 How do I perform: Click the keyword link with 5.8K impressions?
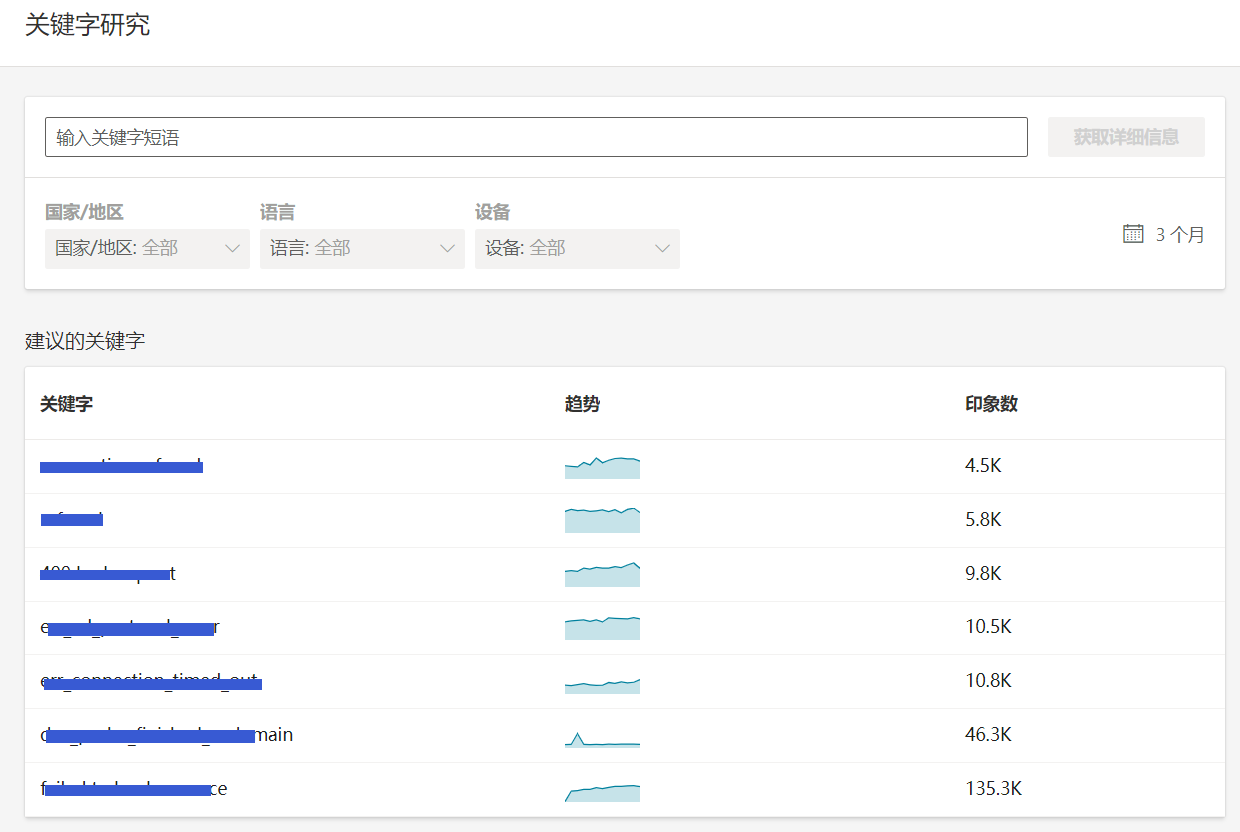coord(72,519)
